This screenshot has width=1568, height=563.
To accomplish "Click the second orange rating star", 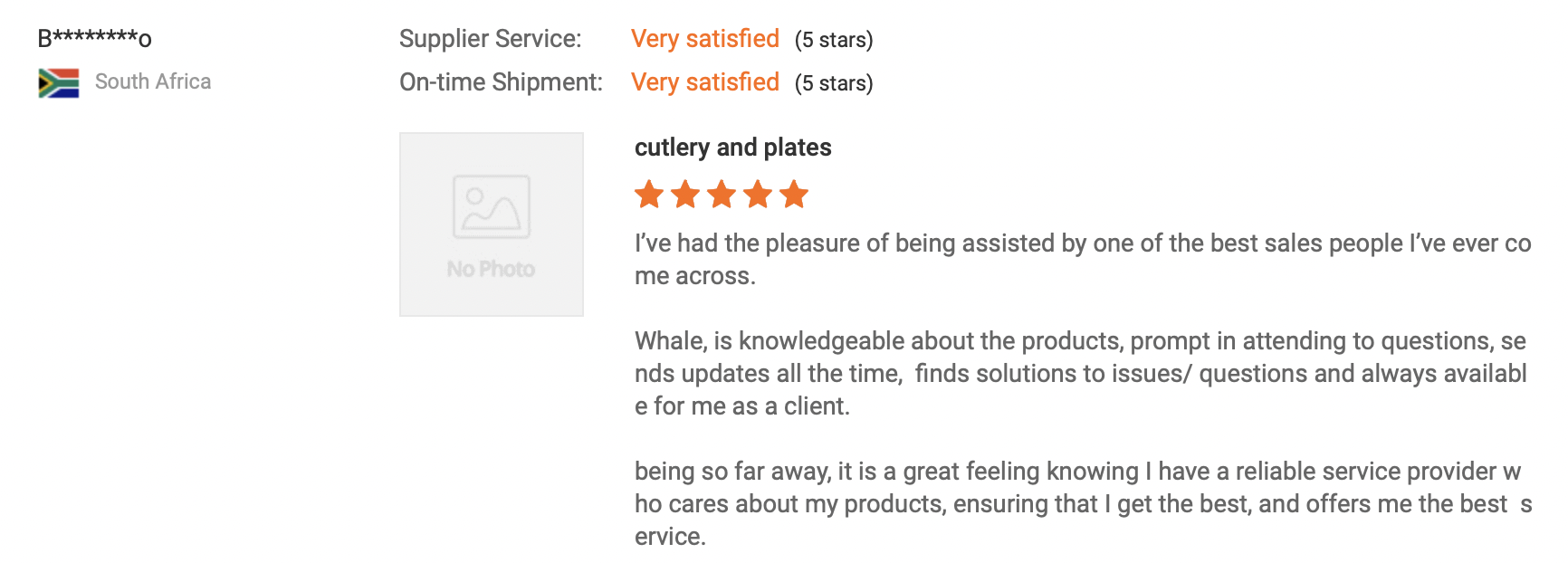I will 685,194.
